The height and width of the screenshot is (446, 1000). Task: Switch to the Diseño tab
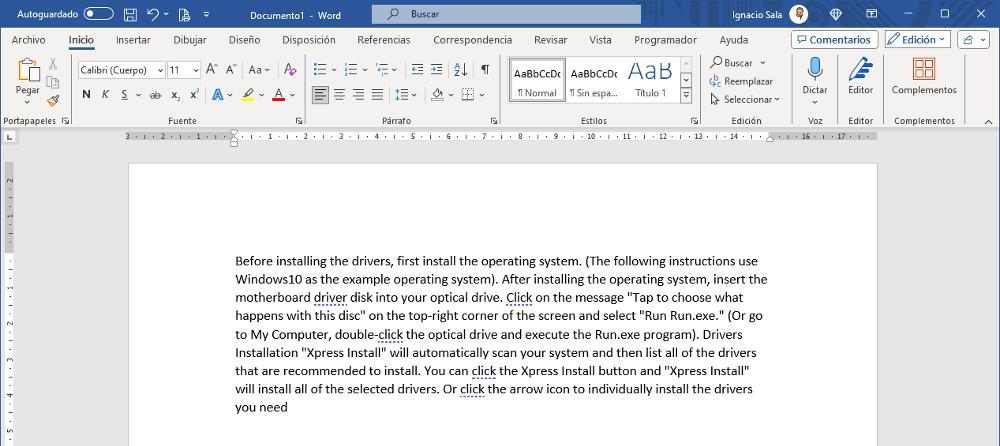point(244,40)
